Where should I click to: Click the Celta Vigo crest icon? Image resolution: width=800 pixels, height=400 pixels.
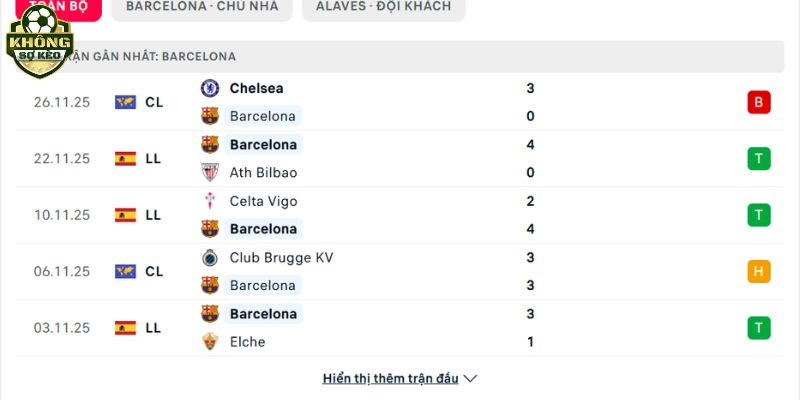click(210, 201)
